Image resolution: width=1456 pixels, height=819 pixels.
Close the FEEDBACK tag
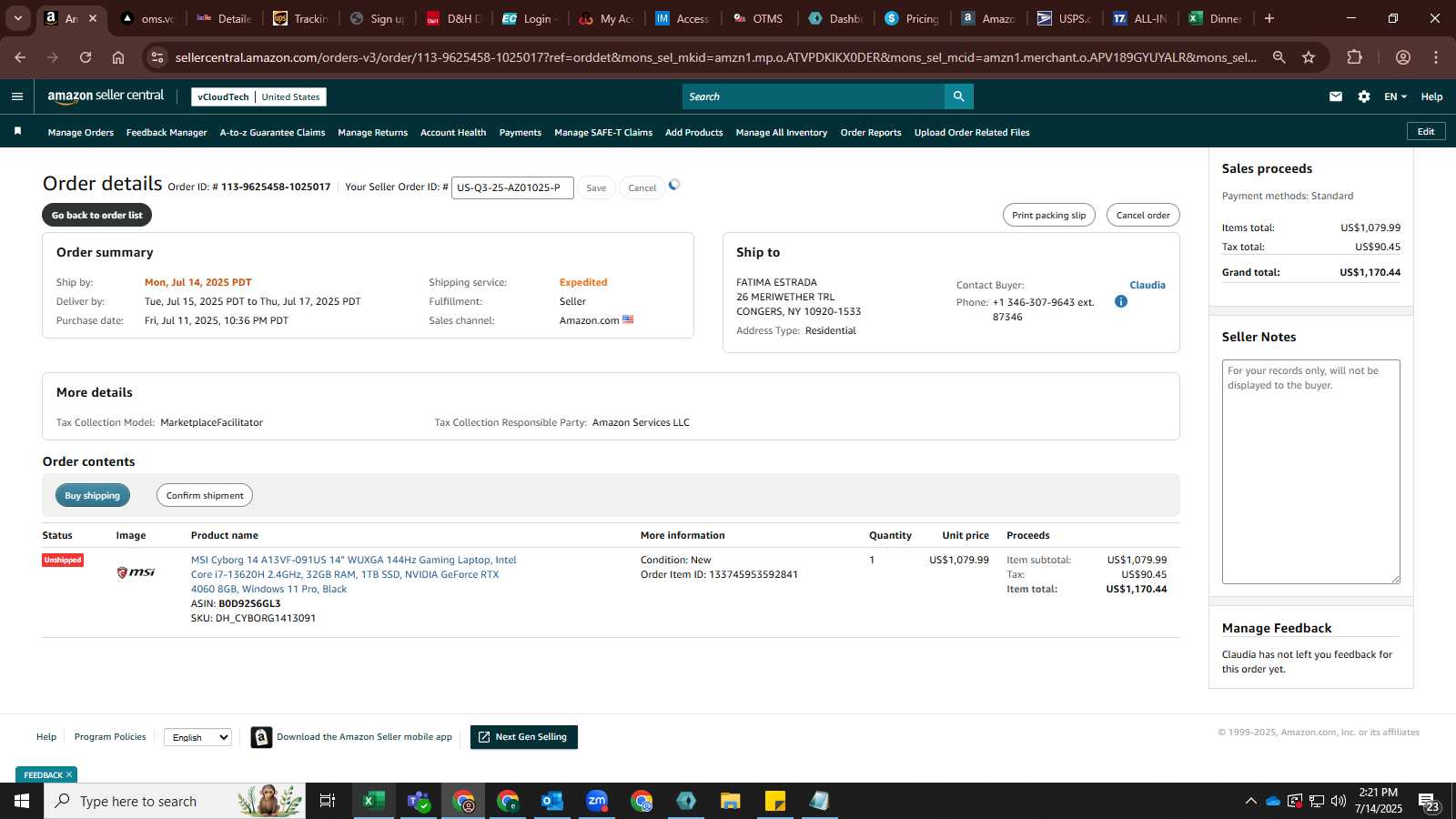(x=68, y=774)
